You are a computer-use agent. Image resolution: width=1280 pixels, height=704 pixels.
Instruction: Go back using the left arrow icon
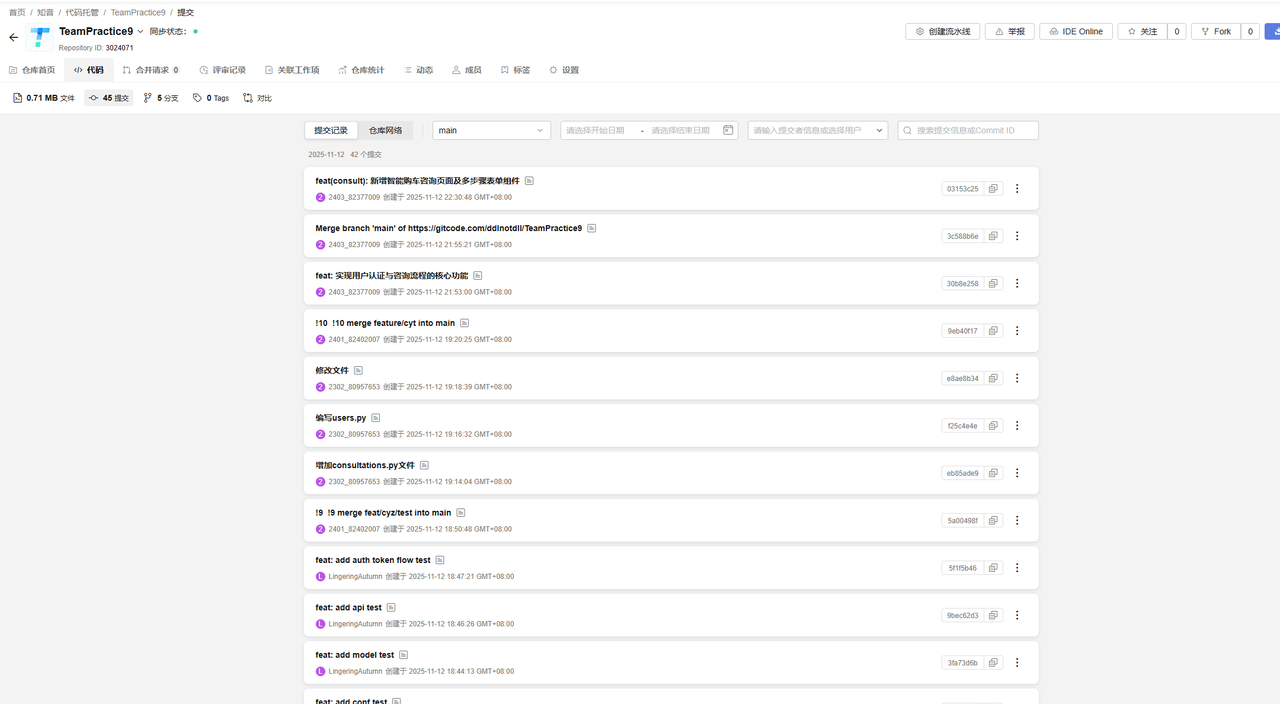click(14, 37)
